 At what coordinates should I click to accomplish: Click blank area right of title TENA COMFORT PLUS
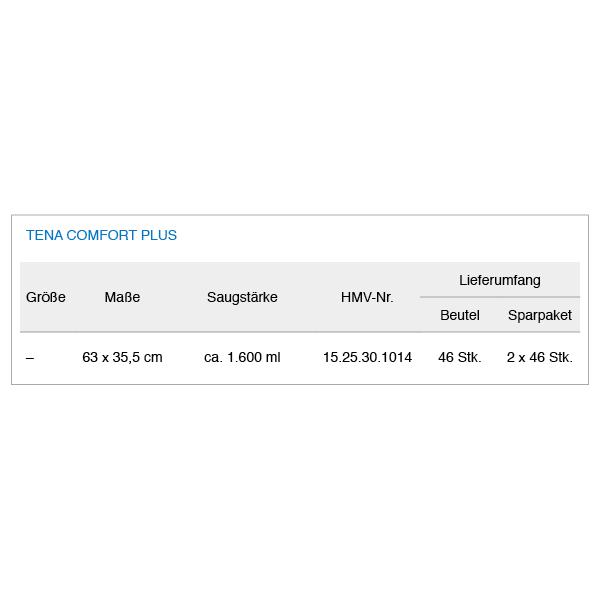(x=379, y=235)
